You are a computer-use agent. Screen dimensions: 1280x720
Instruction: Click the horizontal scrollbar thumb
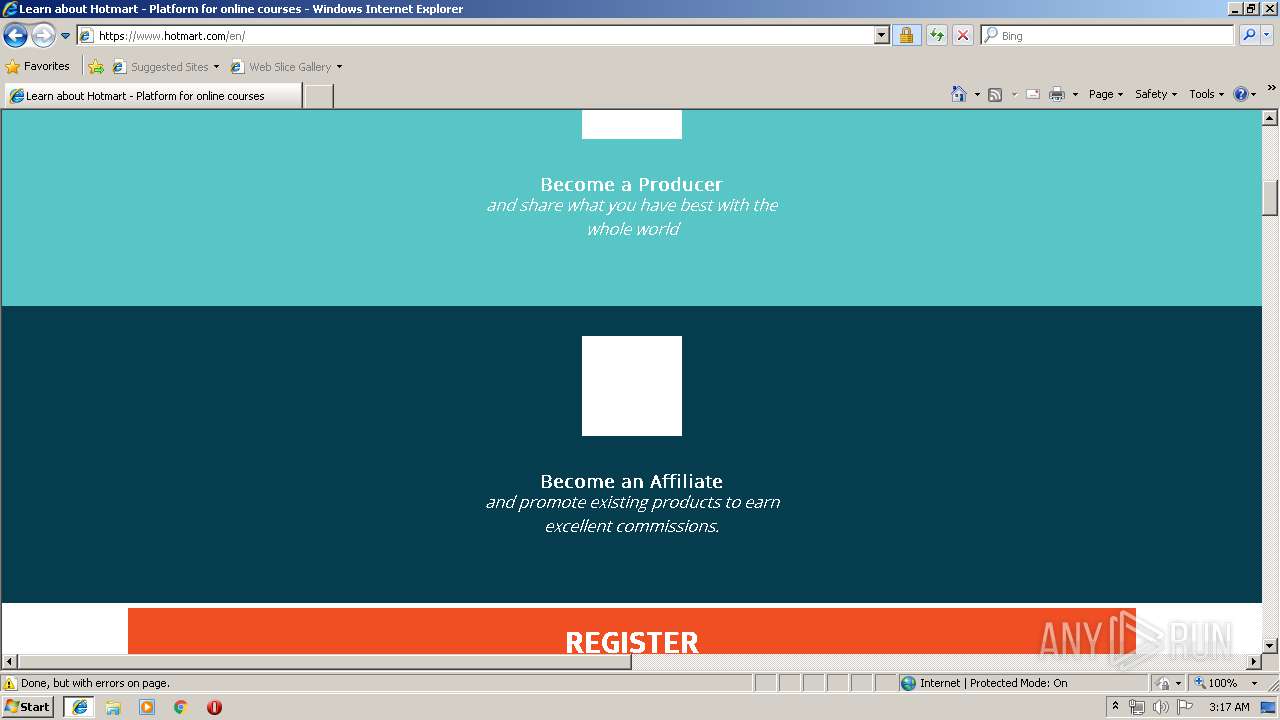[325, 662]
